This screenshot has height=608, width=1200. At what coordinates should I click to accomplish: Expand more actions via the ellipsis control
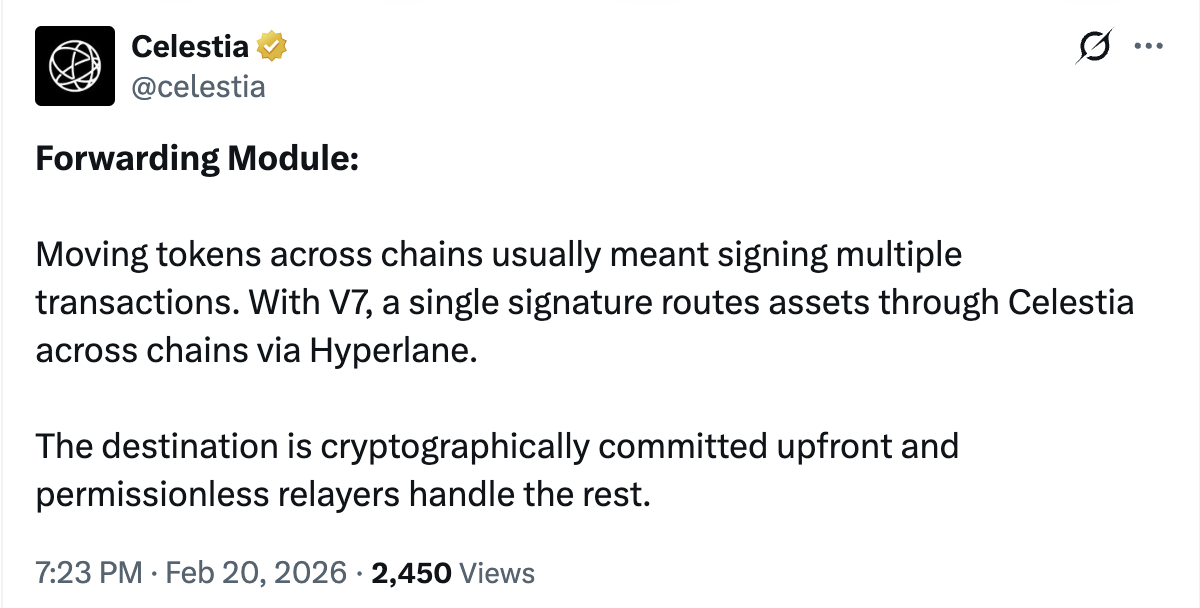pyautogui.click(x=1149, y=46)
